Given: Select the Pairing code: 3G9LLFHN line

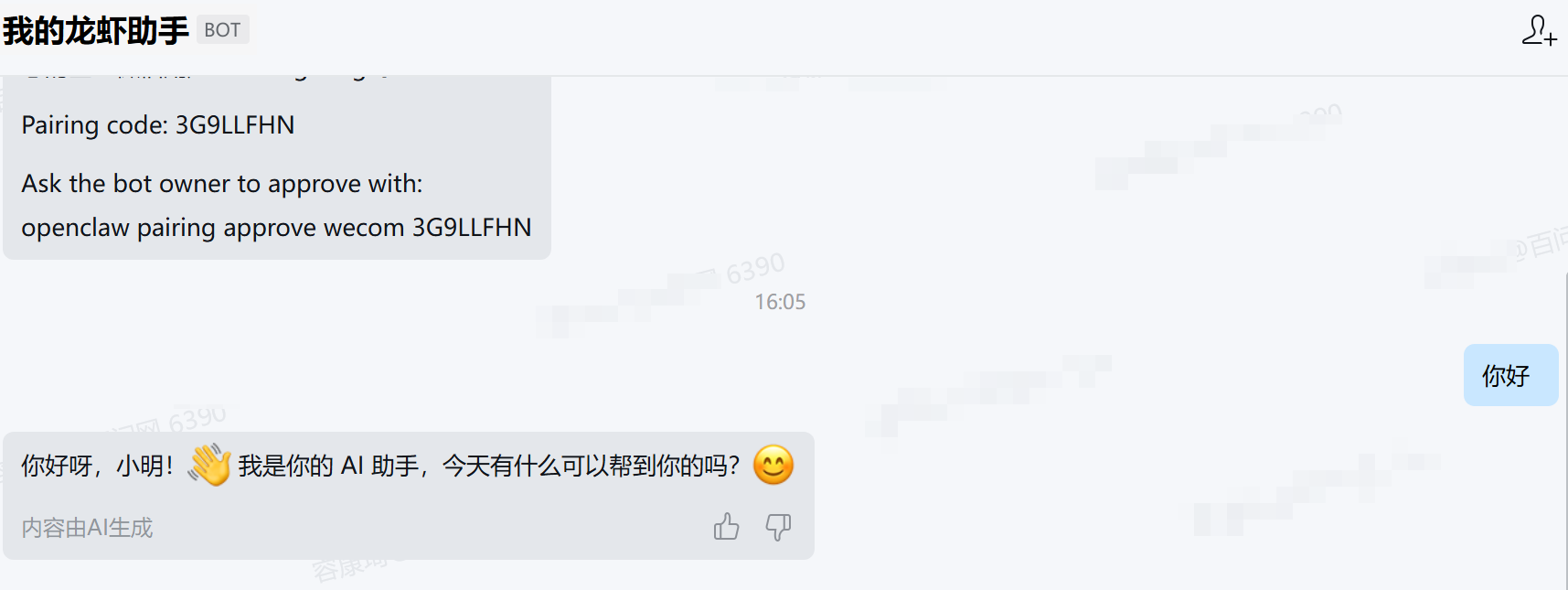Looking at the screenshot, I should tap(158, 125).
